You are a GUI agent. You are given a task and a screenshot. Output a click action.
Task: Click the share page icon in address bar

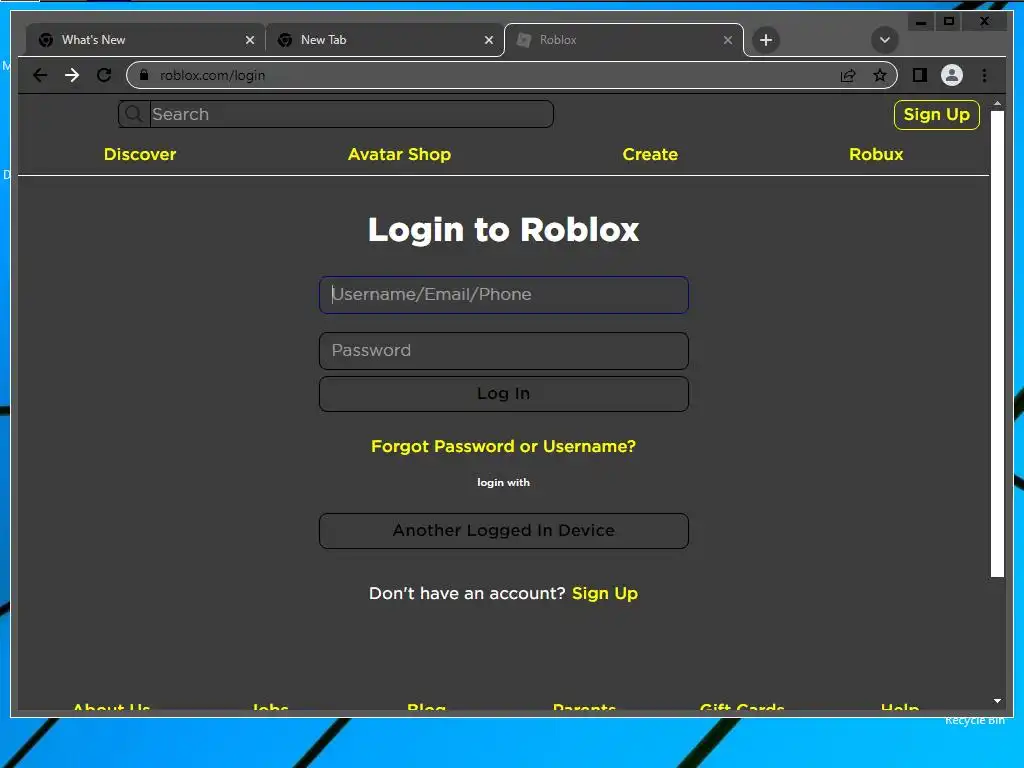point(848,76)
